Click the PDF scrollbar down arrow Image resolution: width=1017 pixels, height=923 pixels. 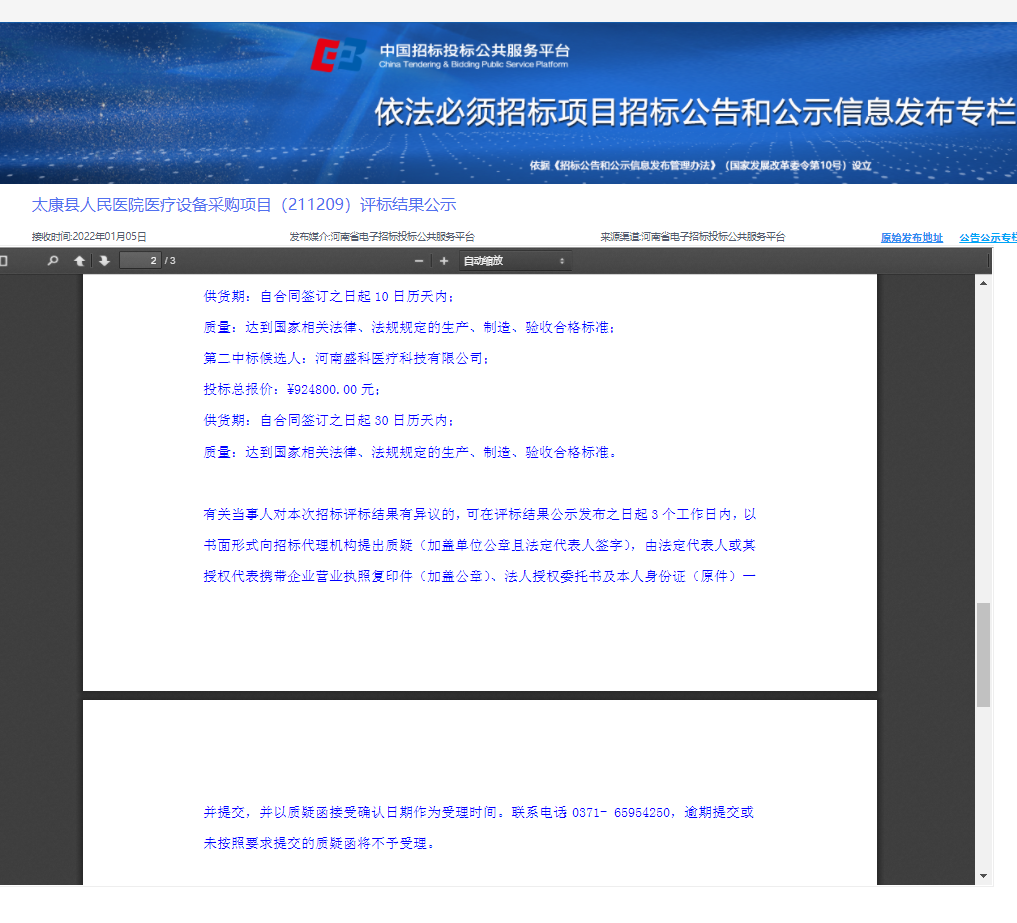click(x=983, y=876)
